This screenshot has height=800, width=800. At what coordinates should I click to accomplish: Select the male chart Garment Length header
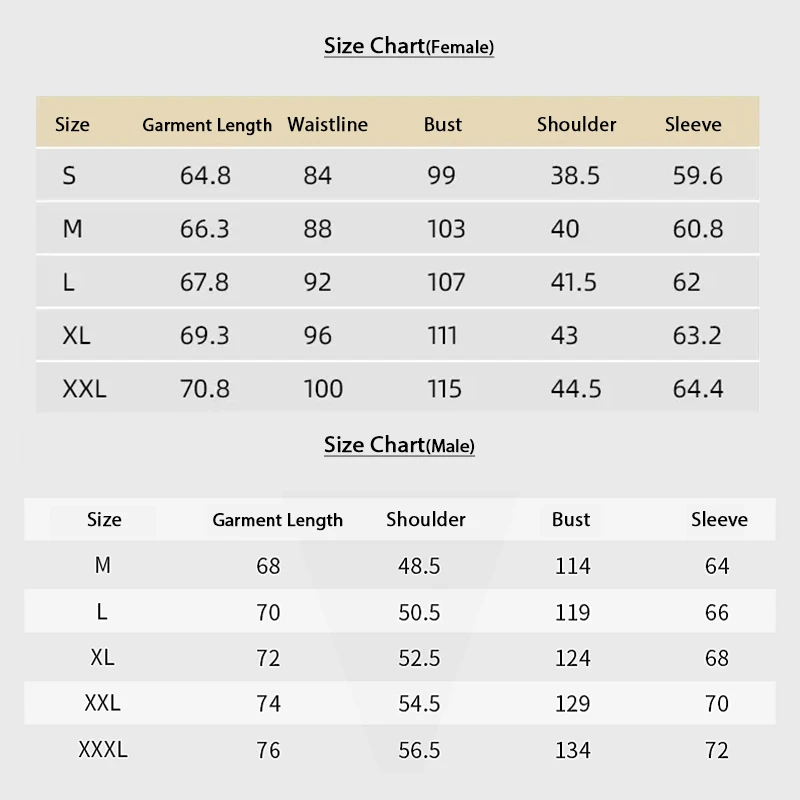coord(278,520)
